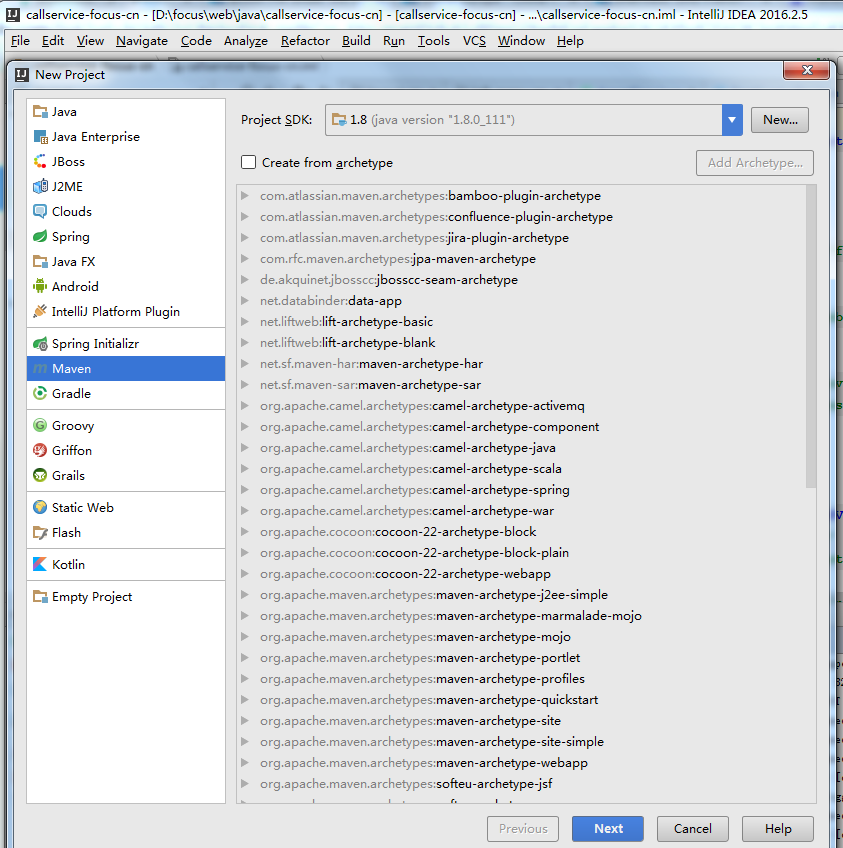Open the VCS menu
Viewport: 843px width, 848px height.
point(474,41)
